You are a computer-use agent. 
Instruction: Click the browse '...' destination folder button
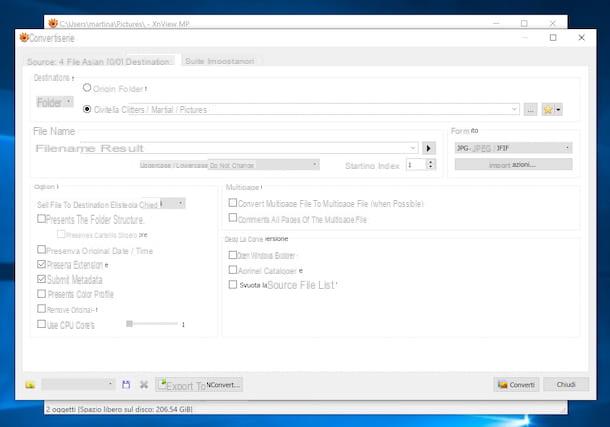(530, 110)
